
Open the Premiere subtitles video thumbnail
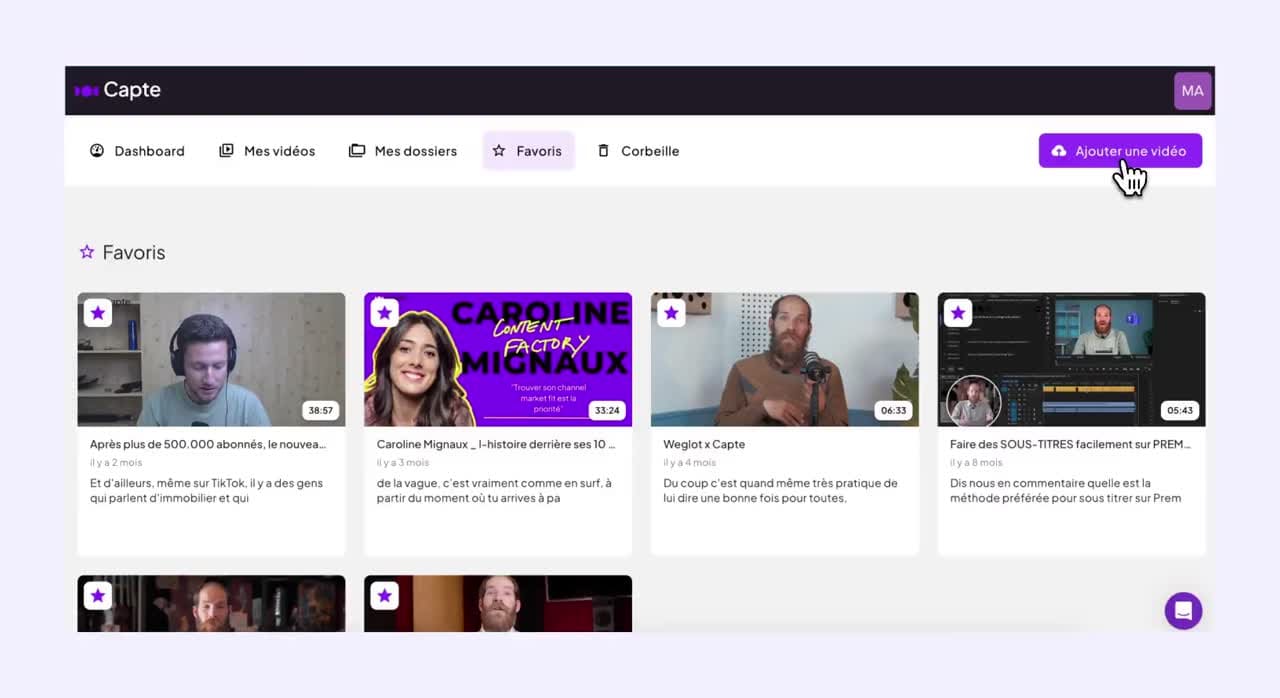tap(1071, 360)
